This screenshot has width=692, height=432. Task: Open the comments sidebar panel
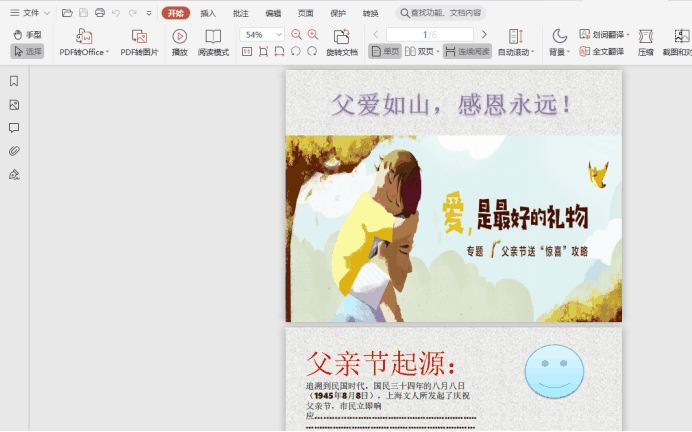14,128
